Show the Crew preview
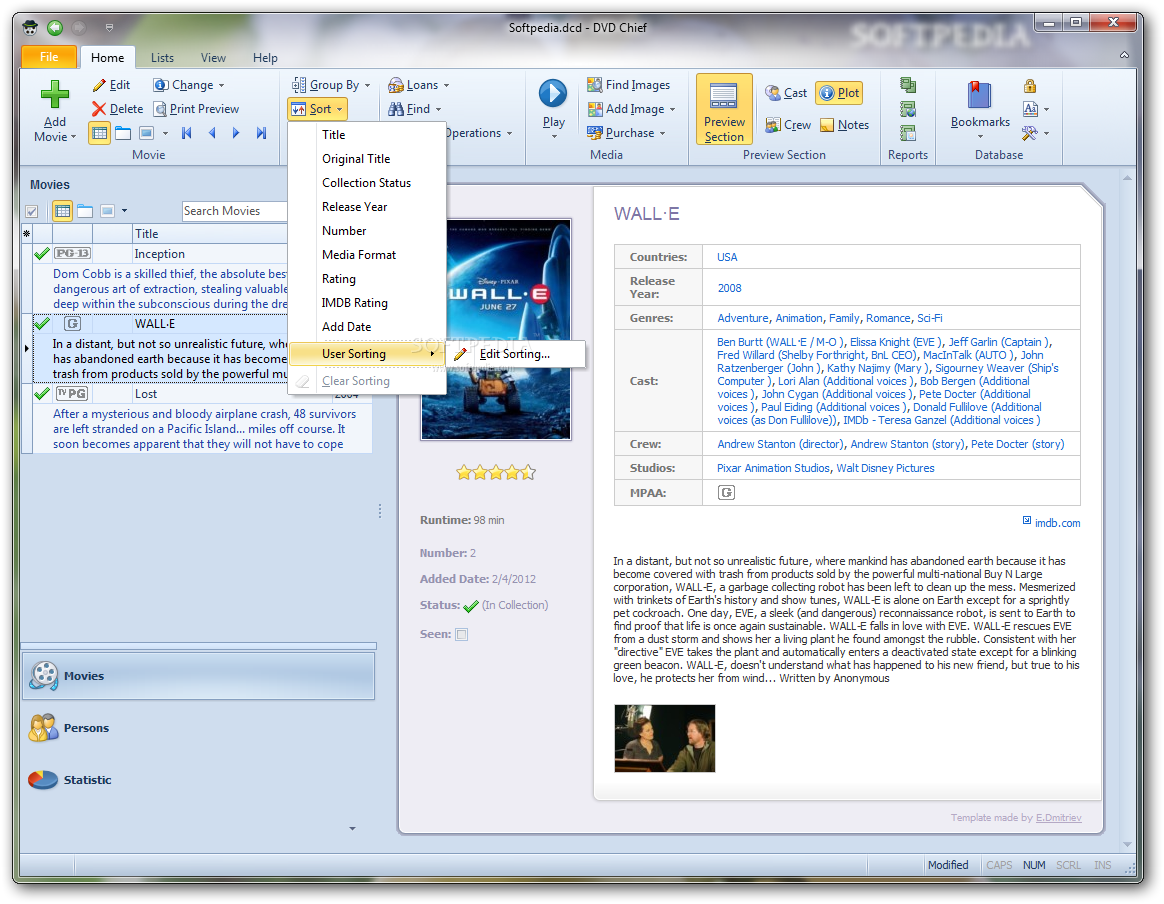This screenshot has height=904, width=1164. click(x=788, y=125)
